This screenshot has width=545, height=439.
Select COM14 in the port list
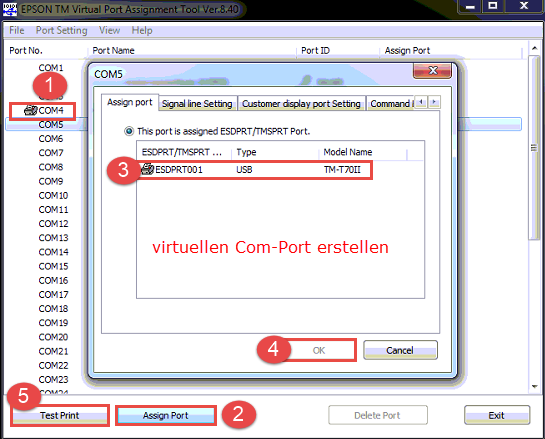click(53, 252)
